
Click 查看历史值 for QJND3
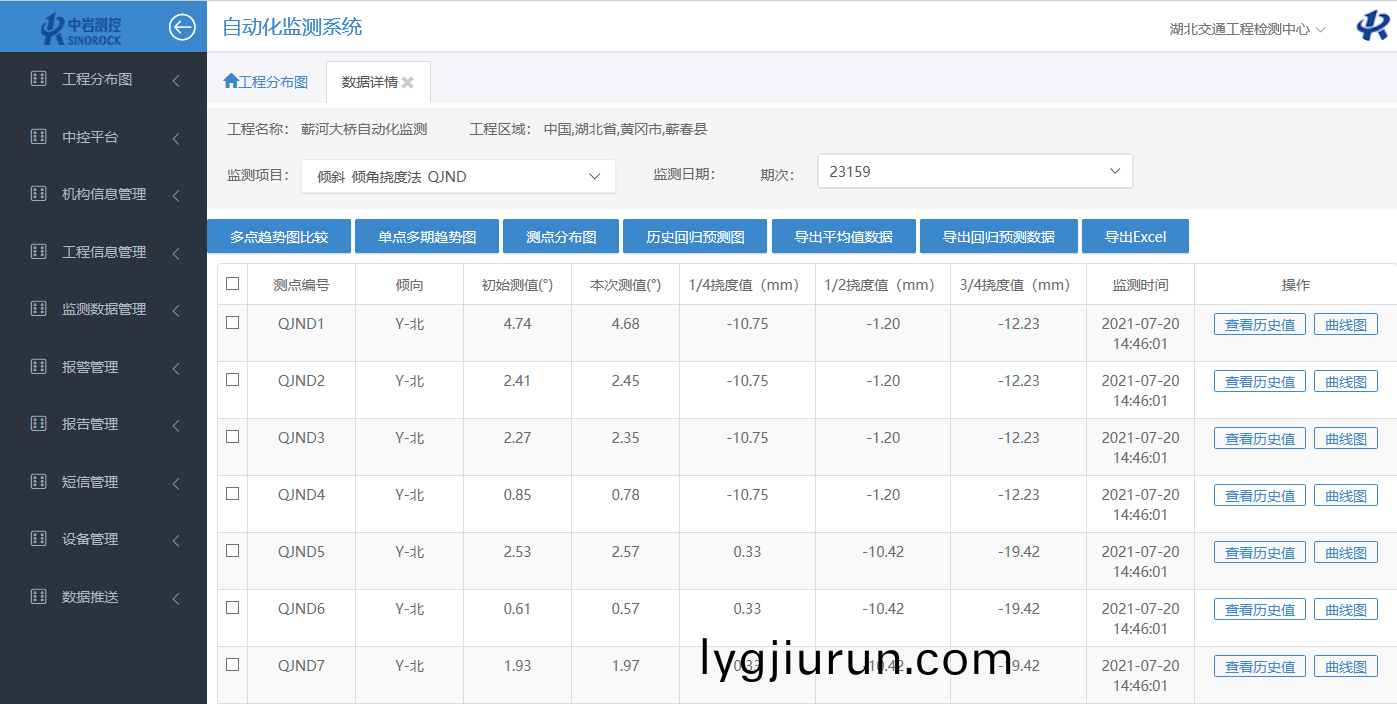tap(1259, 439)
